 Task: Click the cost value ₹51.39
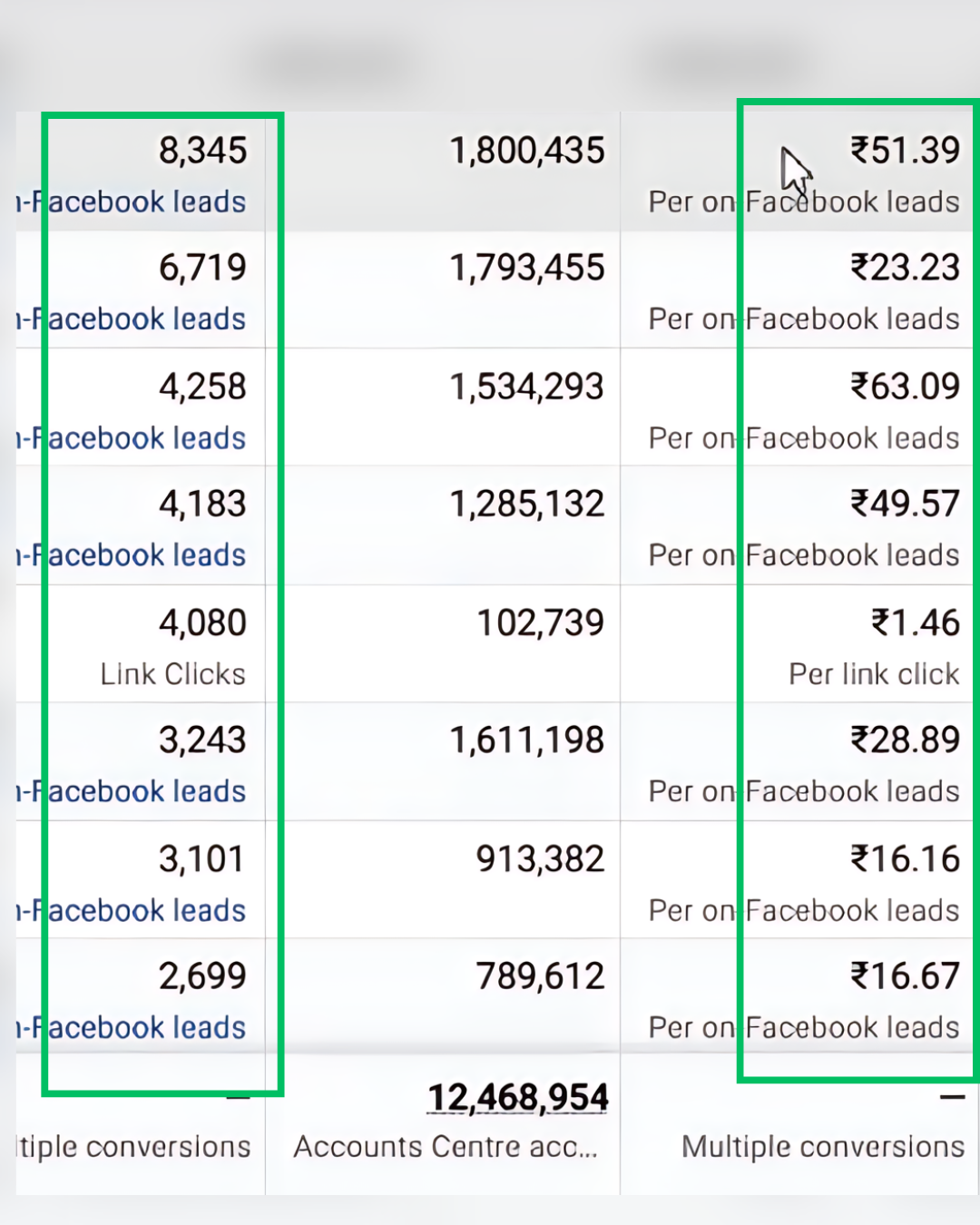pyautogui.click(x=905, y=151)
